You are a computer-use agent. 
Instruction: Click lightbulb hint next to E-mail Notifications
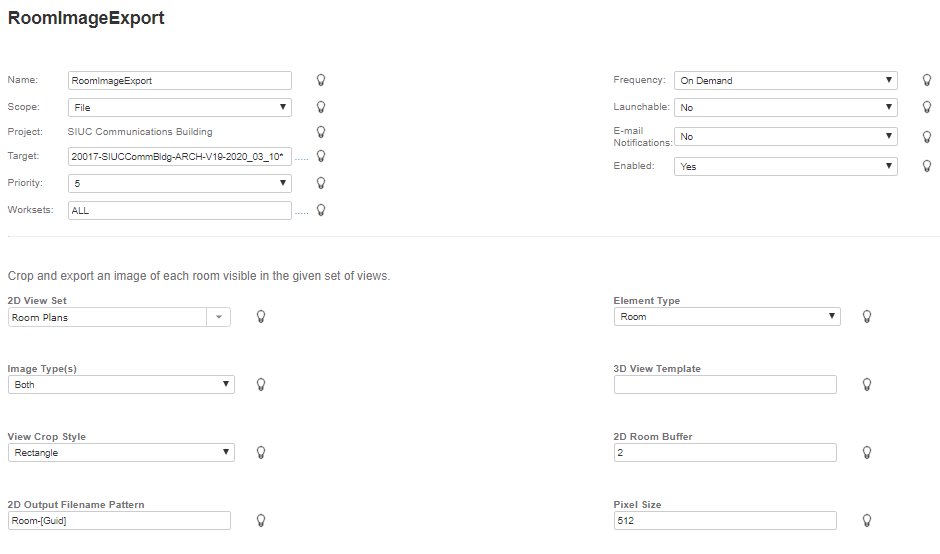click(x=927, y=137)
